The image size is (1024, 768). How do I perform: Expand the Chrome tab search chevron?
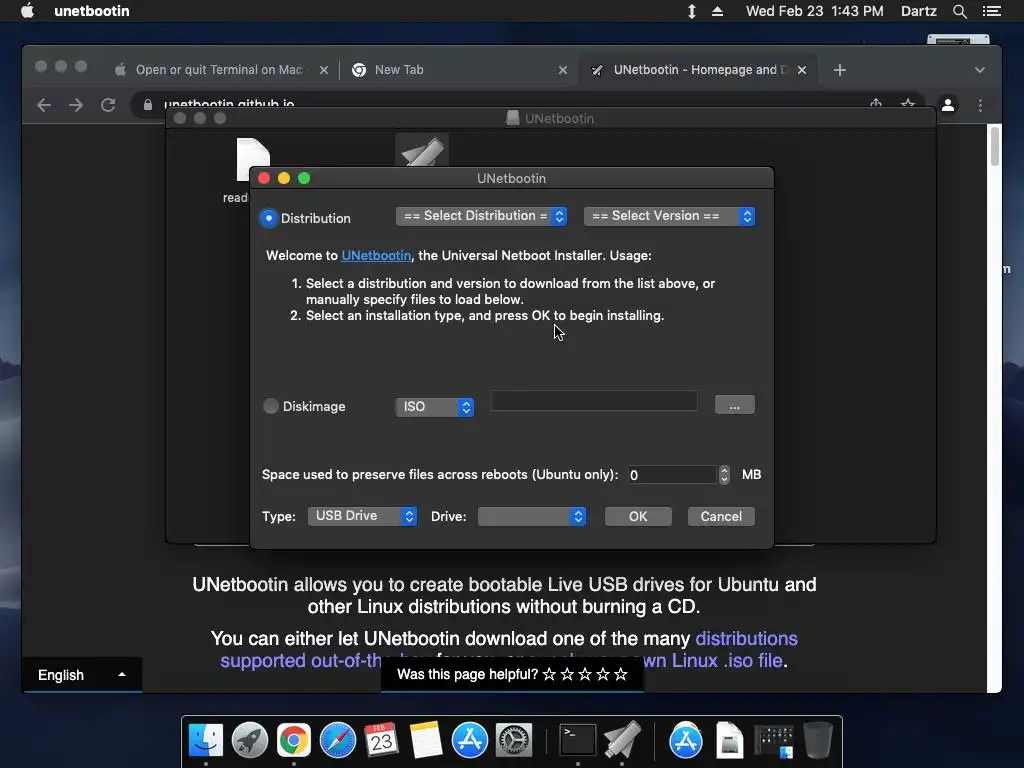click(980, 70)
